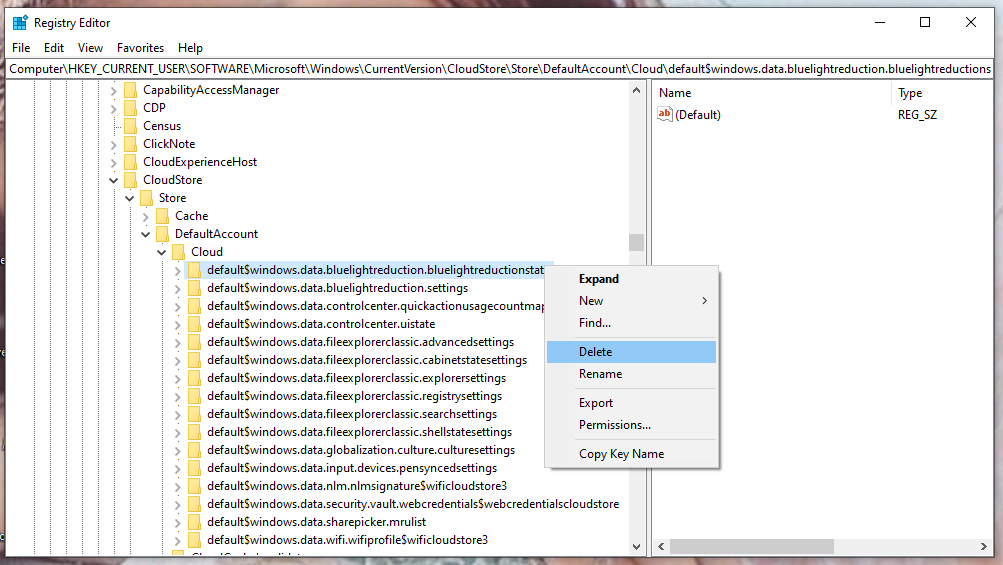
Task: Click folder icon of globalization.culture.culturesettings key
Action: [x=194, y=450]
